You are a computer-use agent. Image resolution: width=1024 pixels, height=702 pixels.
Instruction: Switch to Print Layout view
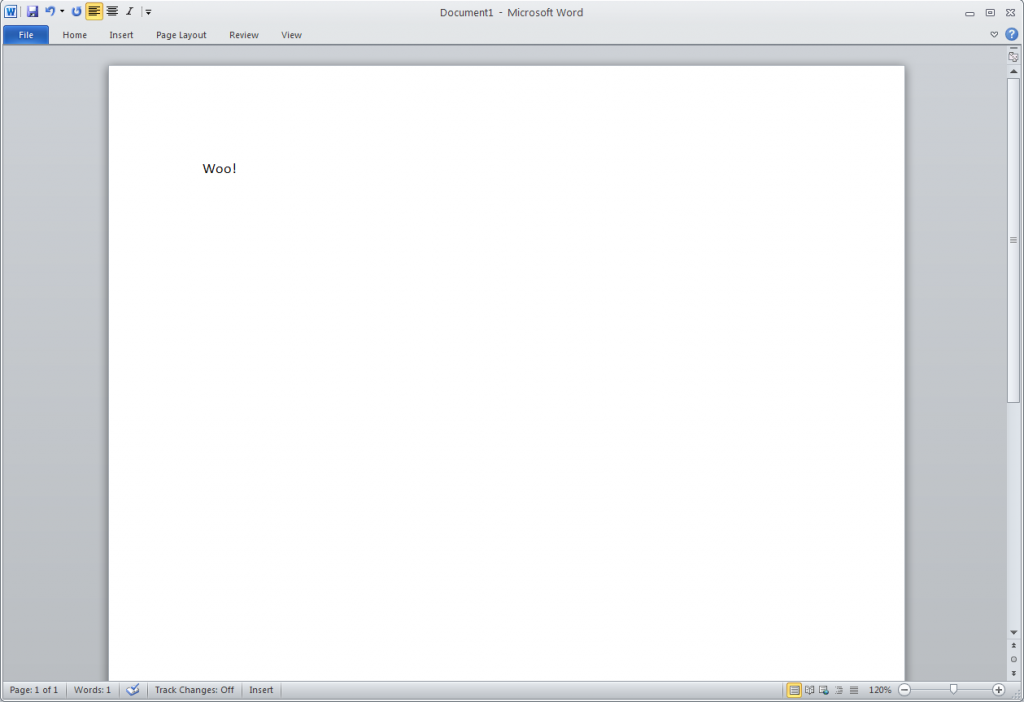pyautogui.click(x=794, y=690)
